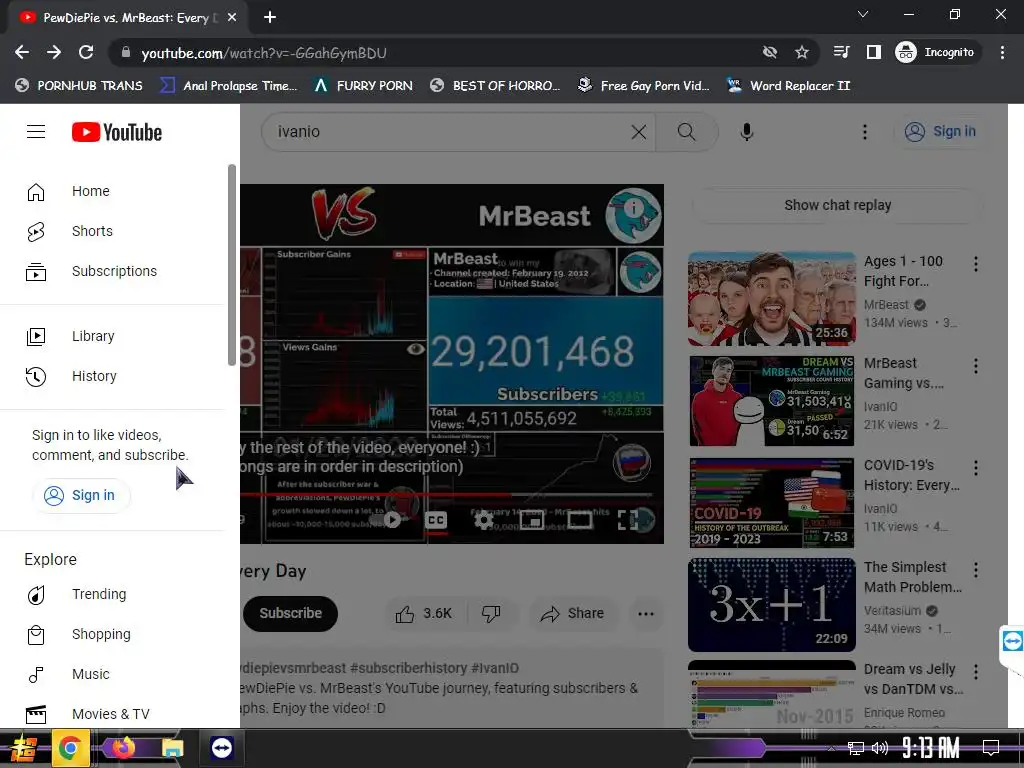Open volume control in system tray
The height and width of the screenshot is (768, 1024).
(880, 748)
